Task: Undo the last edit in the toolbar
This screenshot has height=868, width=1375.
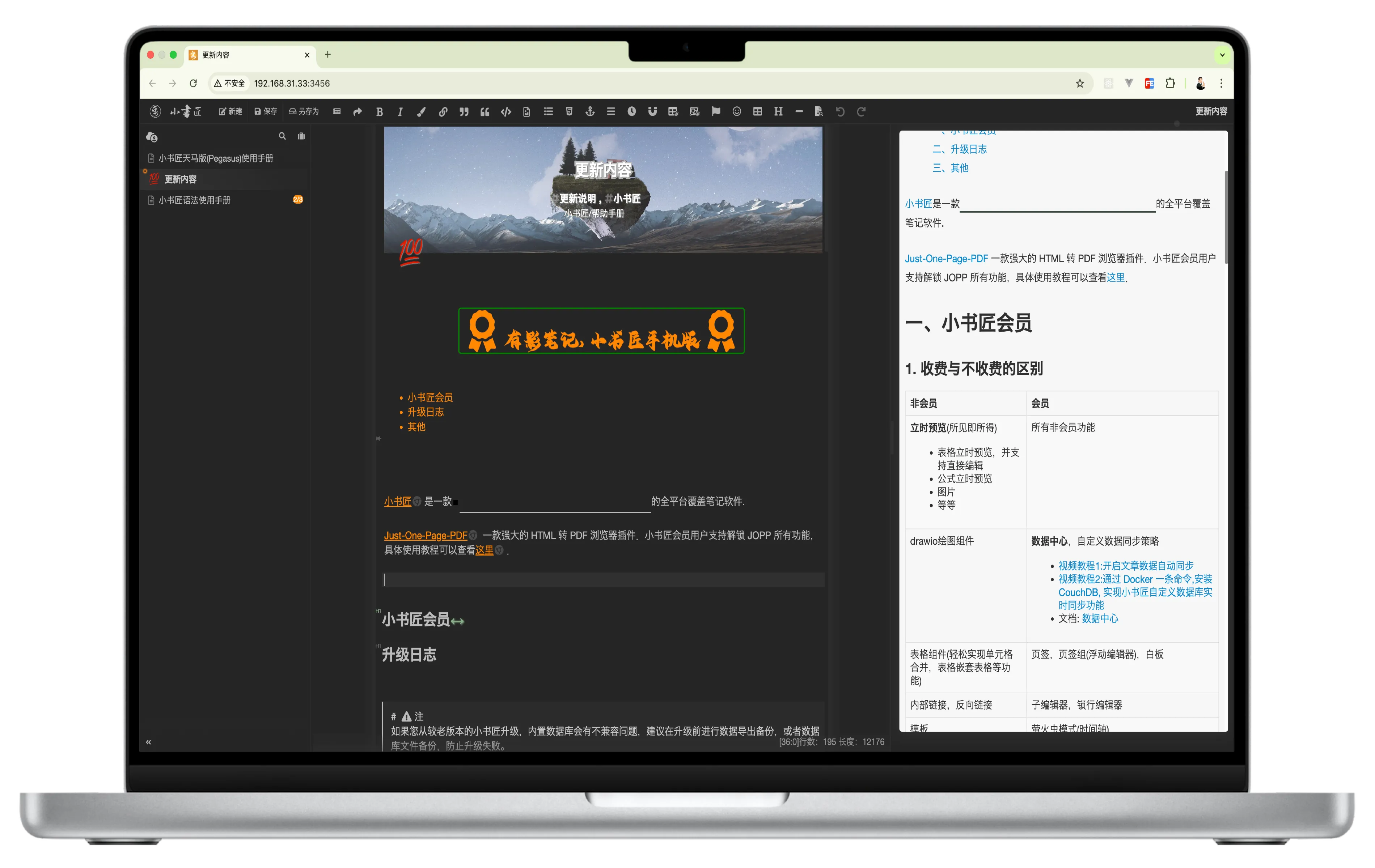Action: (840, 112)
